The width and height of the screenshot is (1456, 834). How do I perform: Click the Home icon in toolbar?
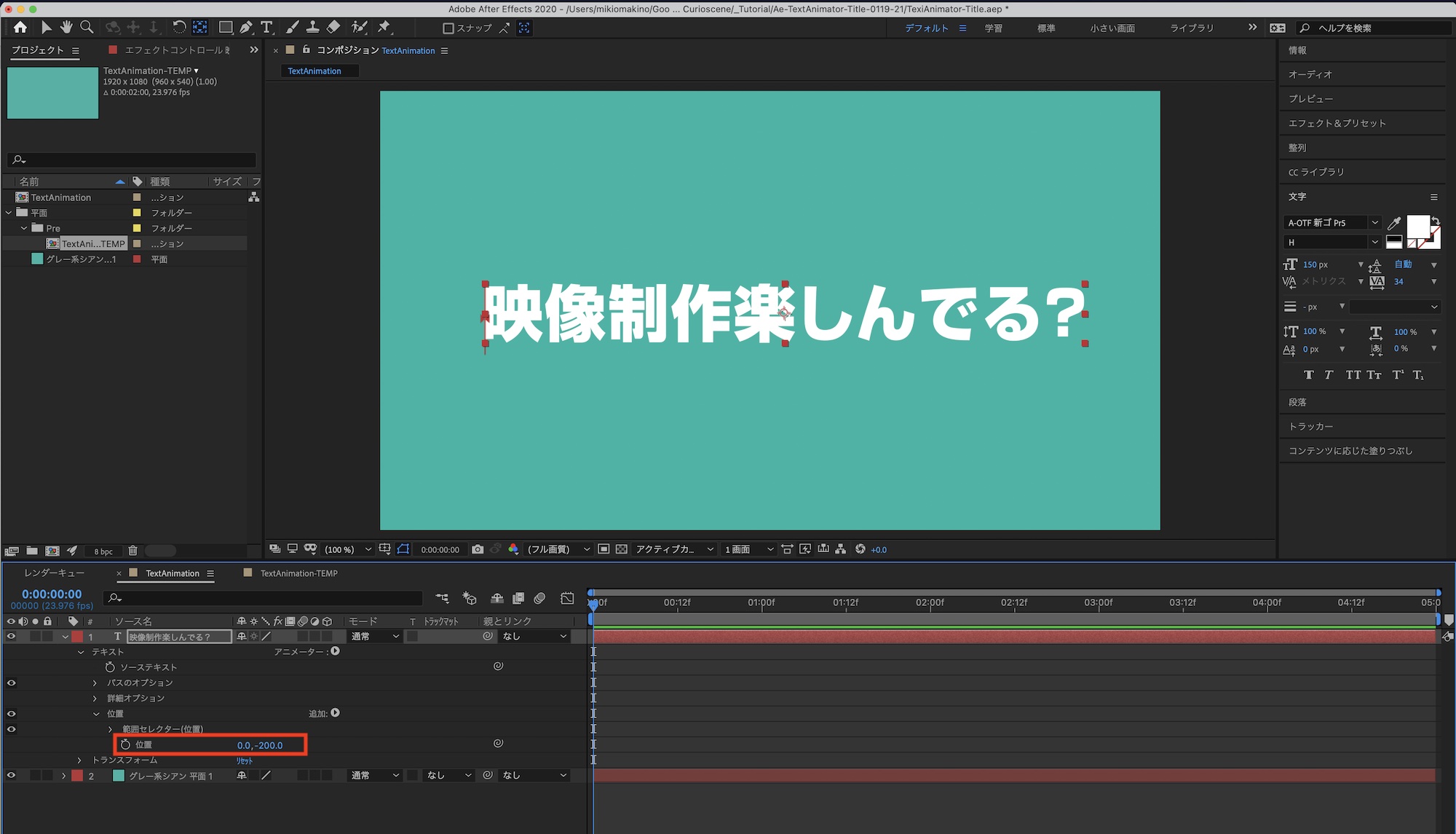tap(20, 28)
